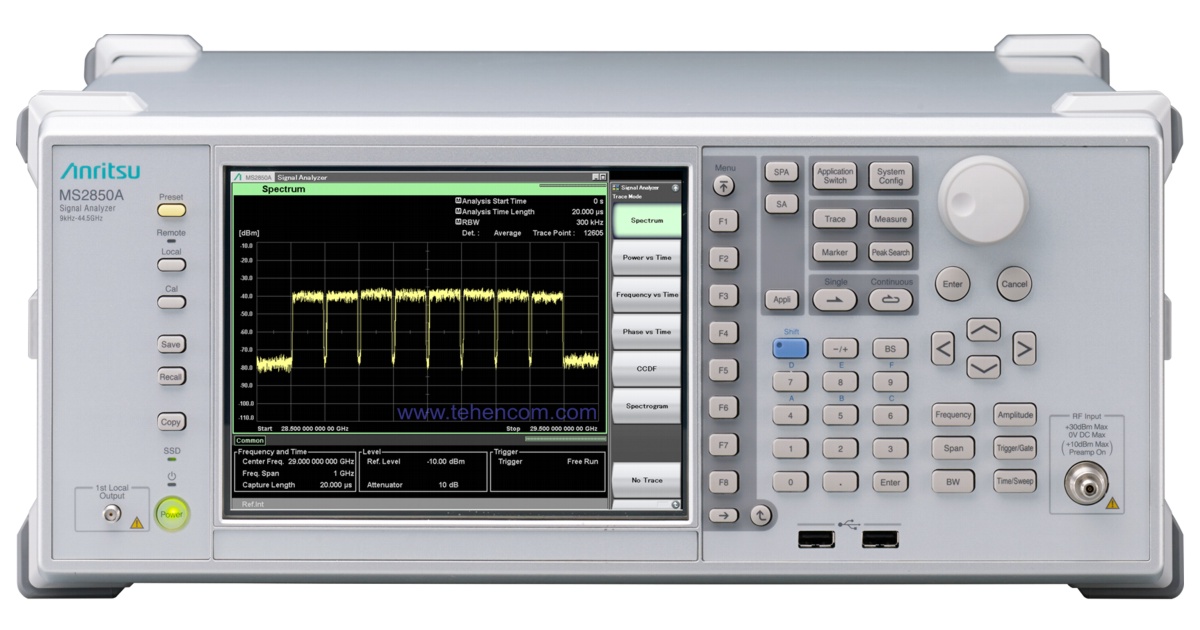Push the SA key
1200x630 pixels.
tap(781, 204)
